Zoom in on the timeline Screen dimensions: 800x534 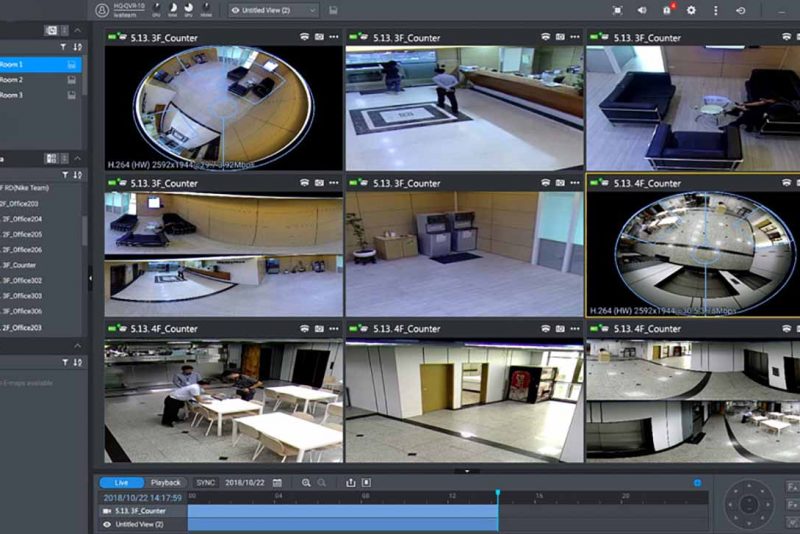306,482
